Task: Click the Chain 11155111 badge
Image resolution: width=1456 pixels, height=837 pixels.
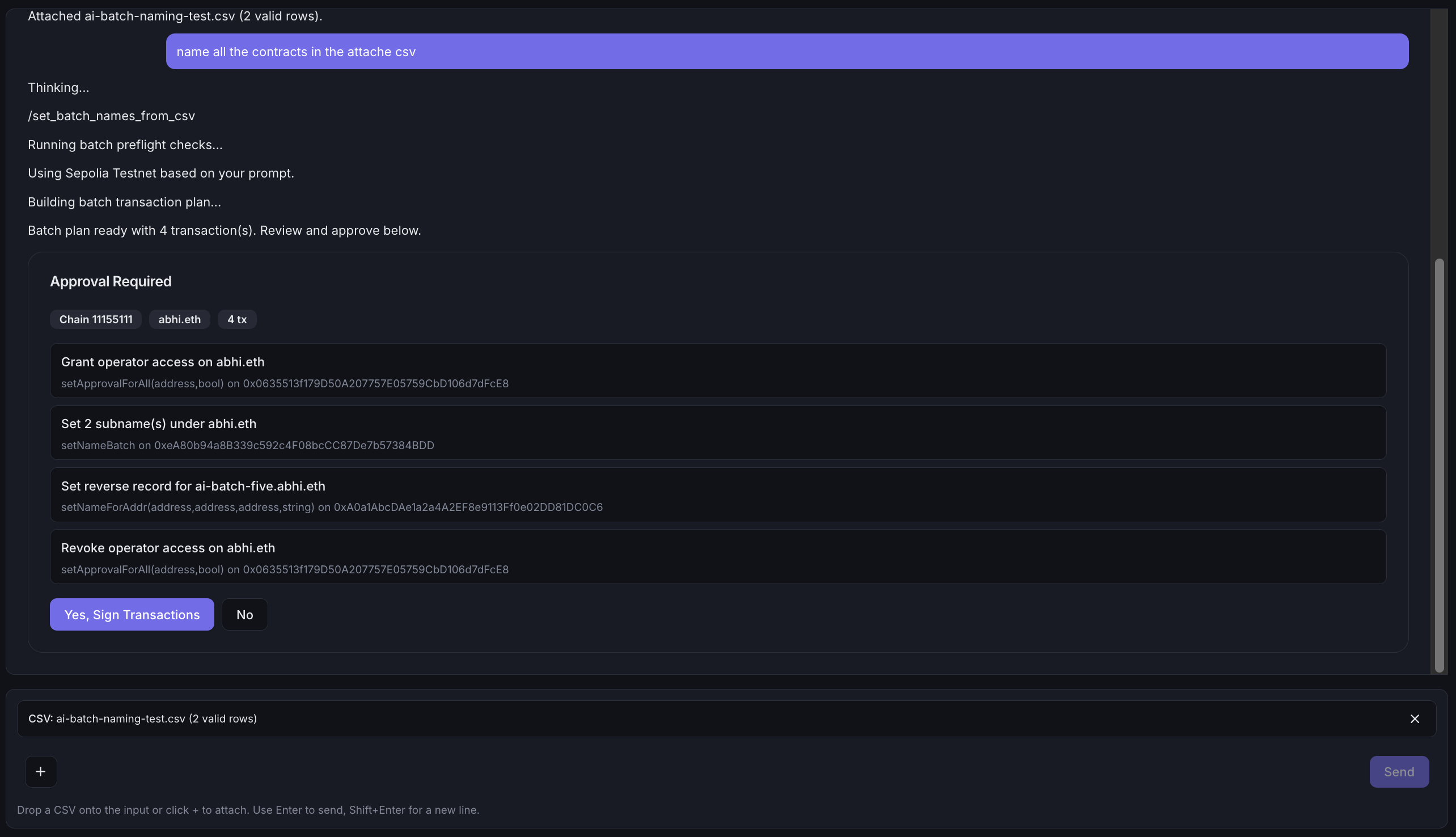Action: pyautogui.click(x=95, y=320)
